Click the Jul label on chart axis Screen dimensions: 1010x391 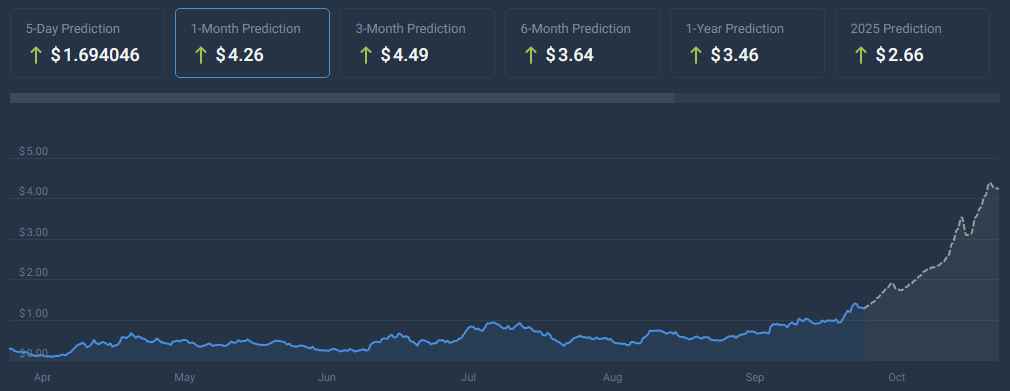tap(470, 377)
